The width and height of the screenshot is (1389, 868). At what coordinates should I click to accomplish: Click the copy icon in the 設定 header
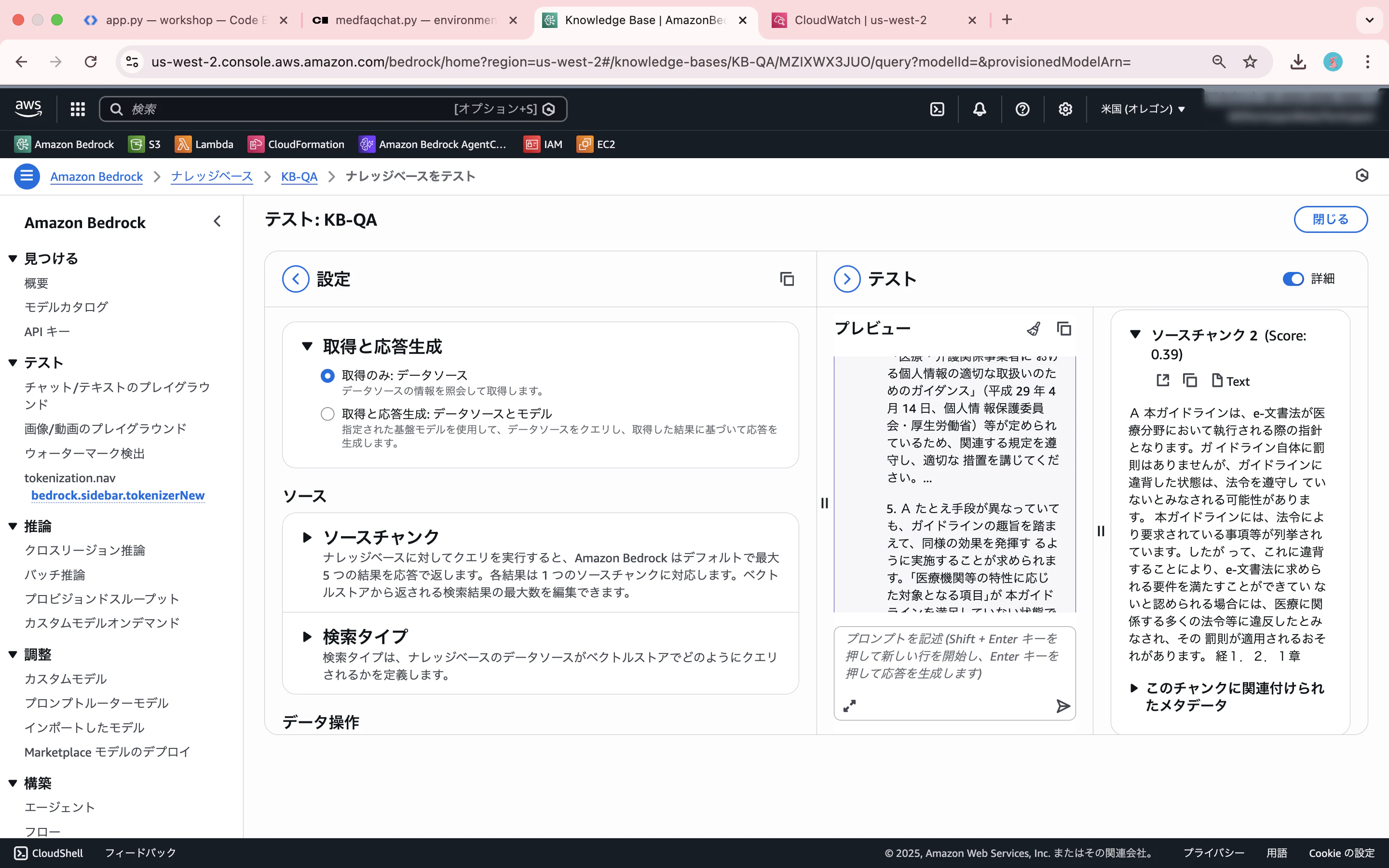coord(787,279)
